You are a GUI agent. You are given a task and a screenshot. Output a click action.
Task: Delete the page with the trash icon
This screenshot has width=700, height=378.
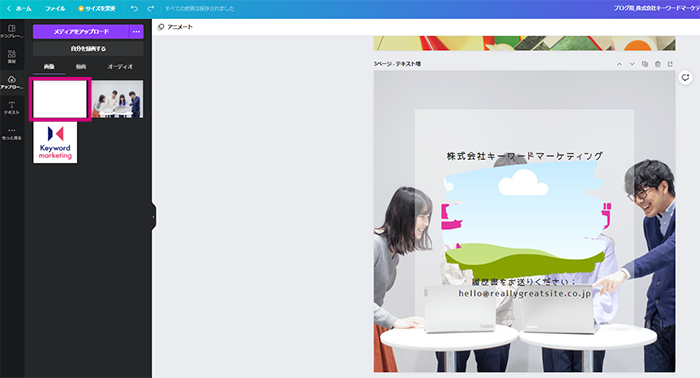[x=658, y=64]
